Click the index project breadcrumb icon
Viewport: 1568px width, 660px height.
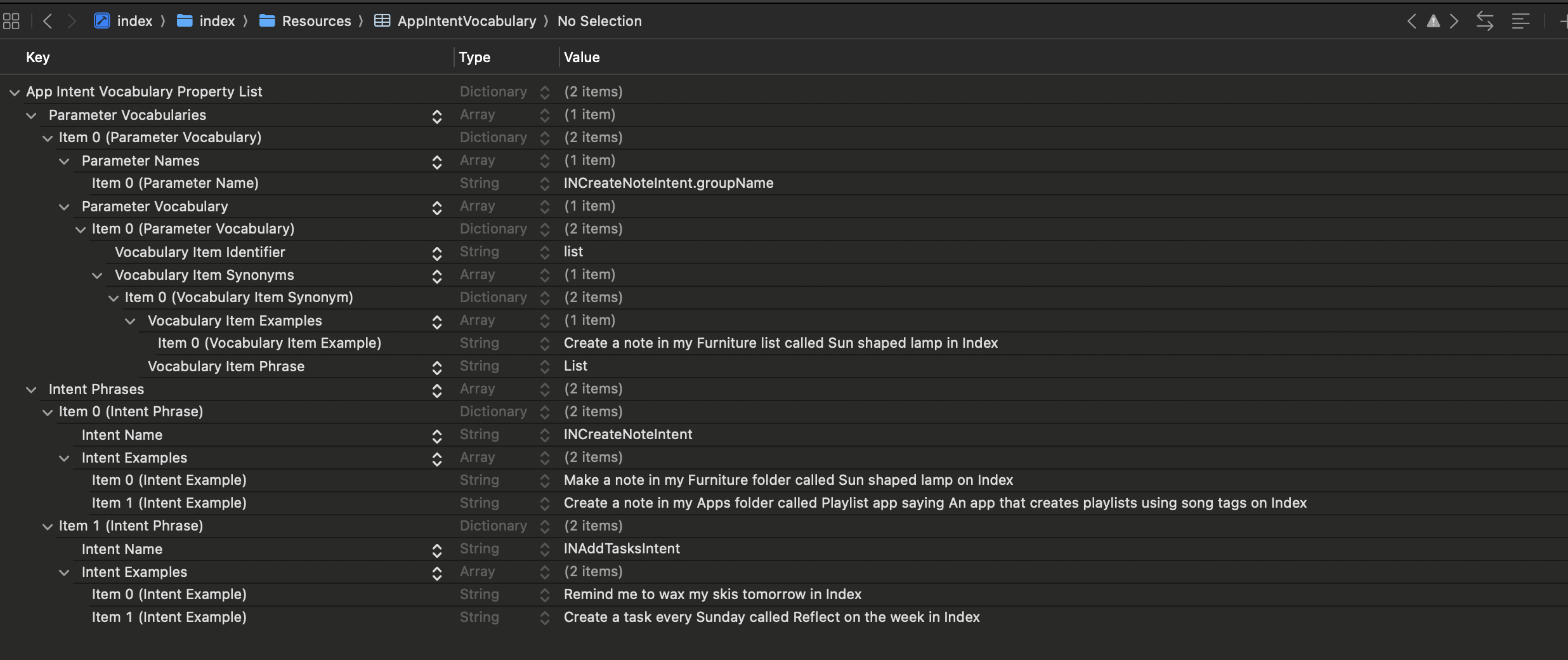(101, 22)
